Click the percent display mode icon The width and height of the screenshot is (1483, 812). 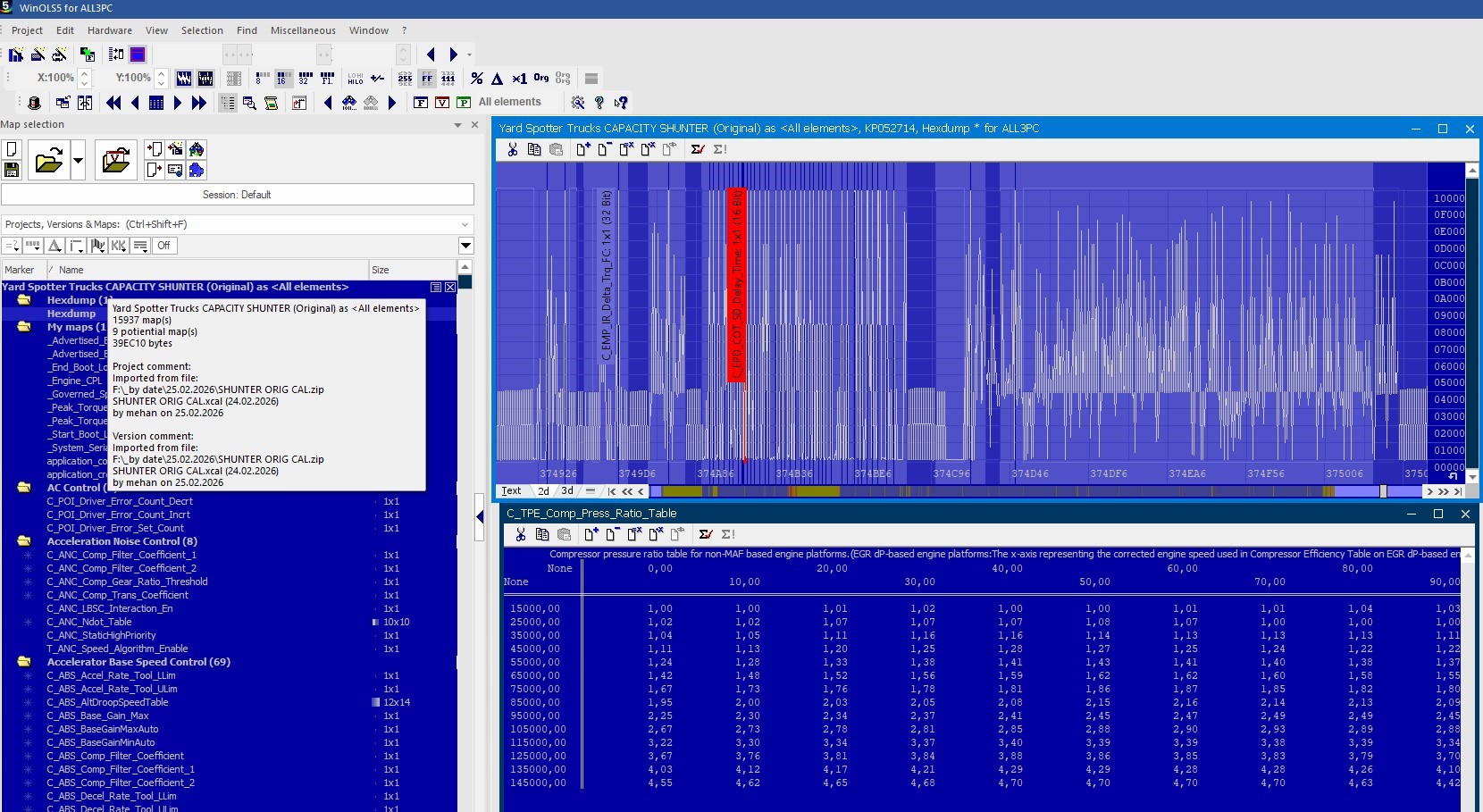(477, 79)
